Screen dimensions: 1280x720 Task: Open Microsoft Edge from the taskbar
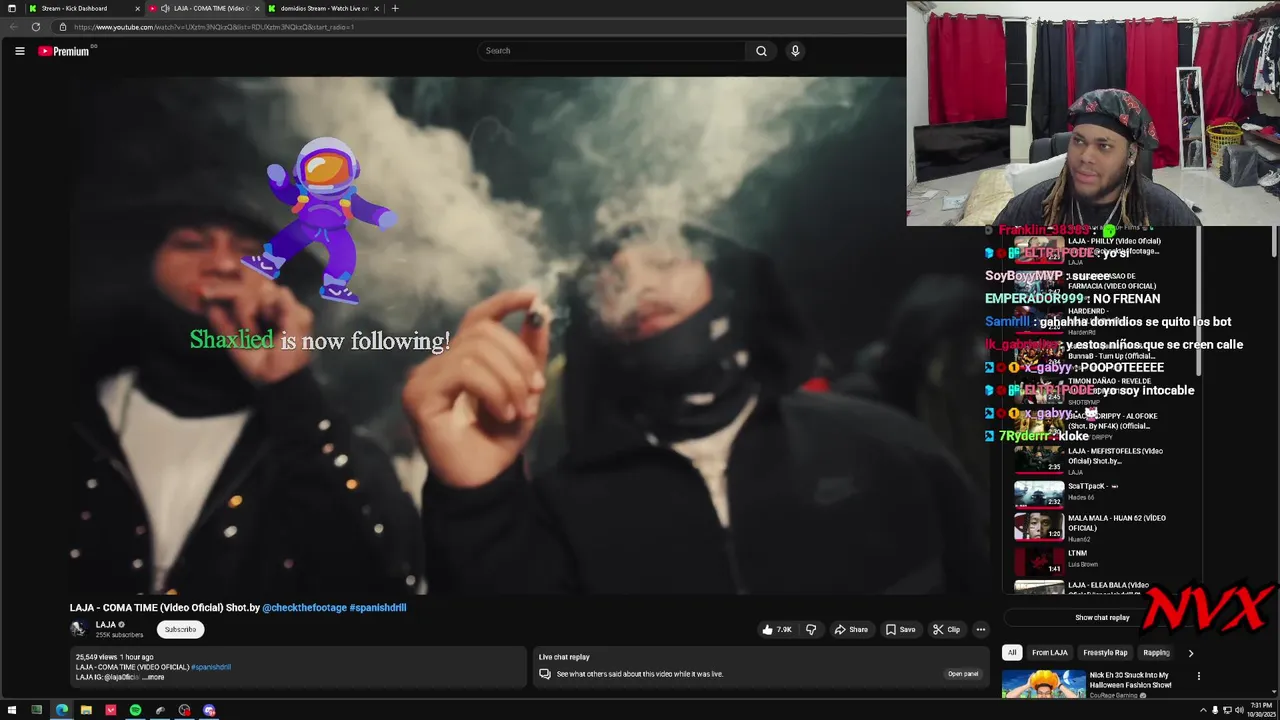pyautogui.click(x=62, y=710)
